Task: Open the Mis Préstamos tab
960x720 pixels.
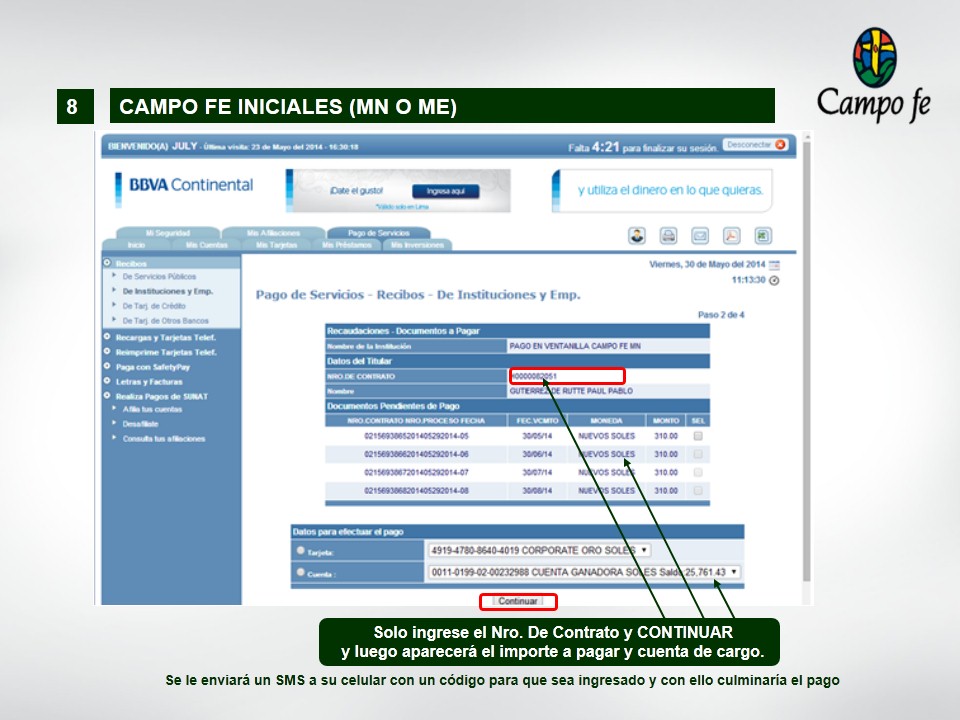Action: (x=347, y=245)
